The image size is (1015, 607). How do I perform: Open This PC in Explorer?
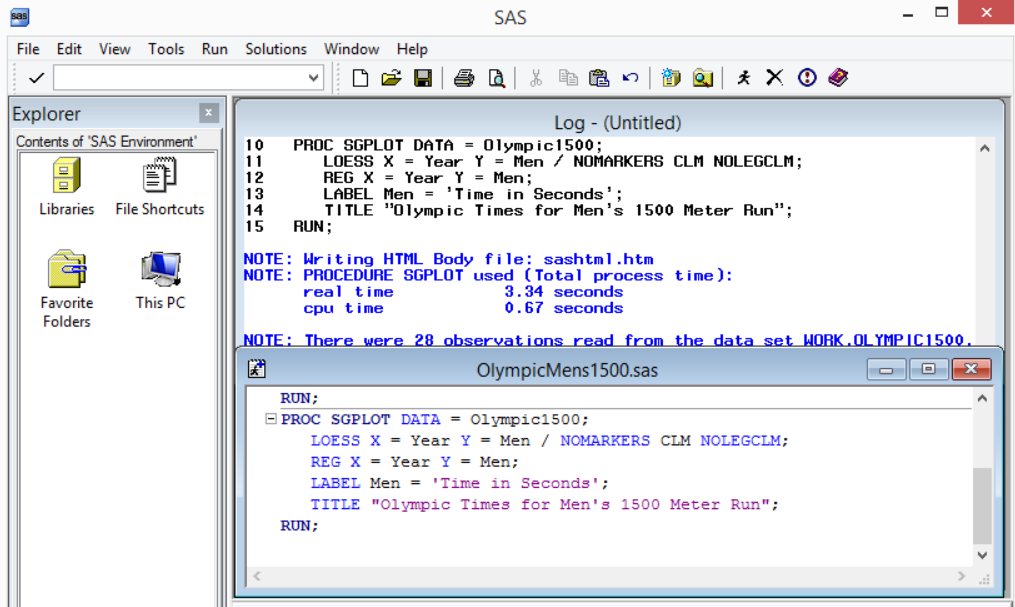coord(161,280)
